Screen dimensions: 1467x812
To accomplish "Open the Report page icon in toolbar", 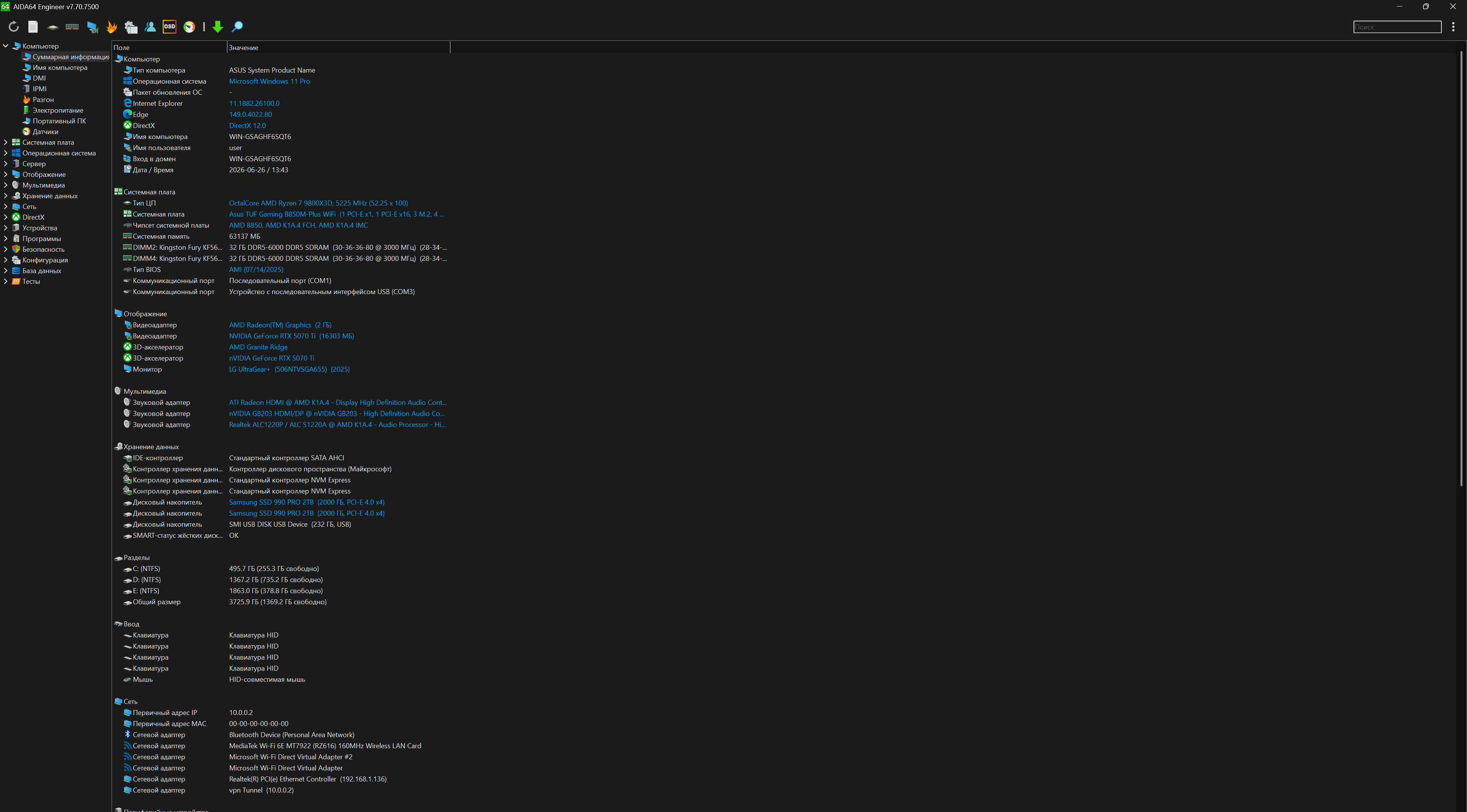I will coord(33,27).
